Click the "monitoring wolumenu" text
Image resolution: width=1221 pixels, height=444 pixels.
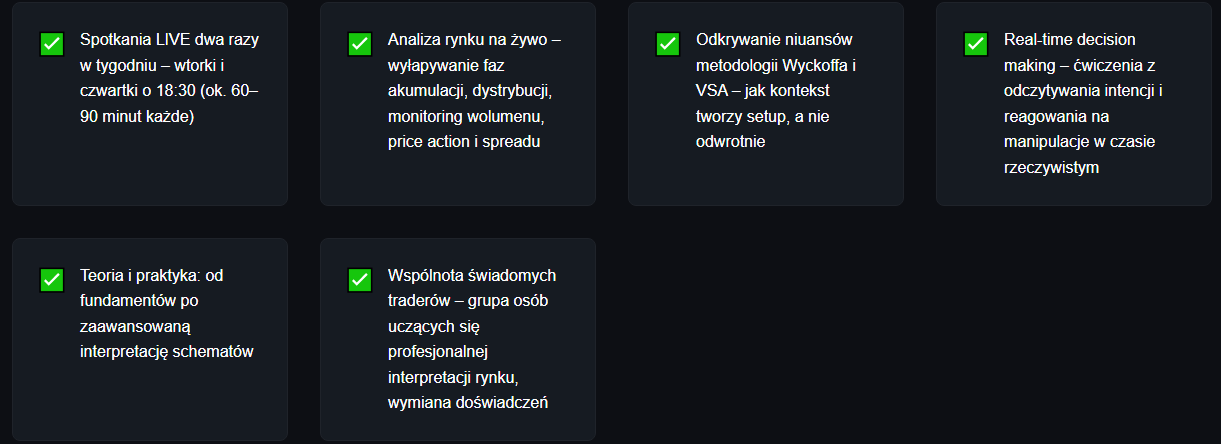click(x=465, y=116)
